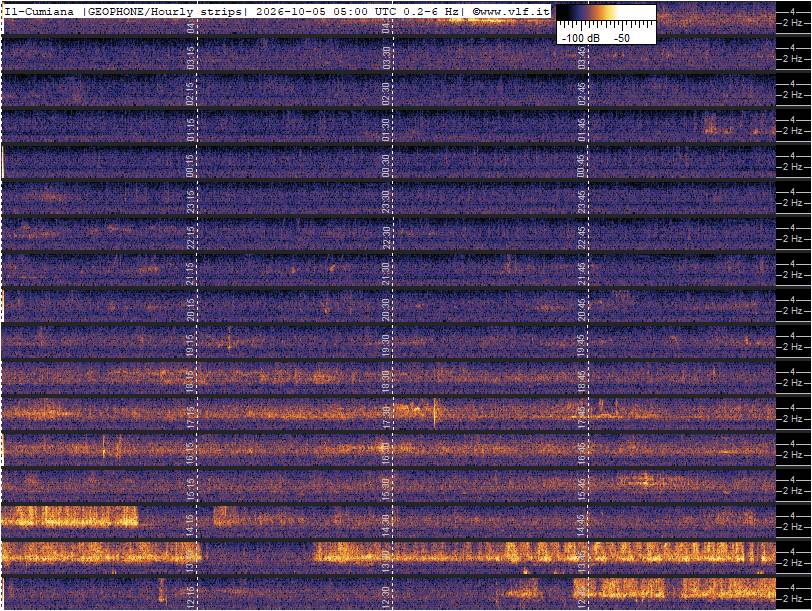Select the 19:30 time marker
This screenshot has width=812, height=611.
(386, 345)
